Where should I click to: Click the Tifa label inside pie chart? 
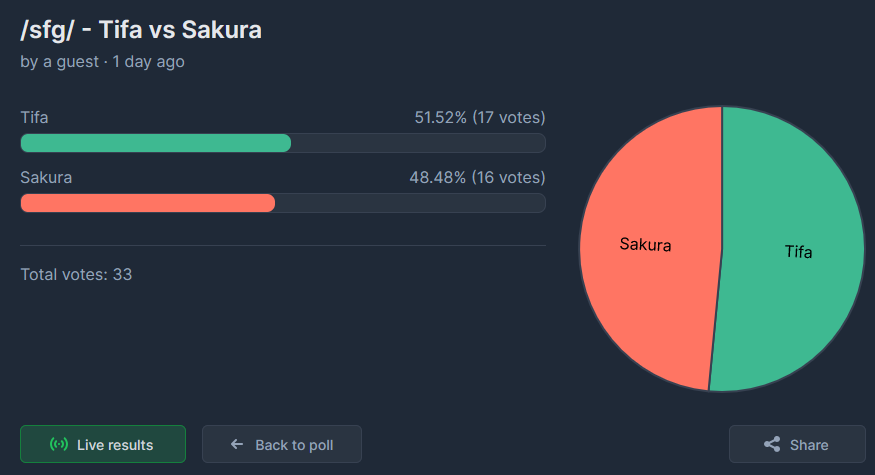799,252
